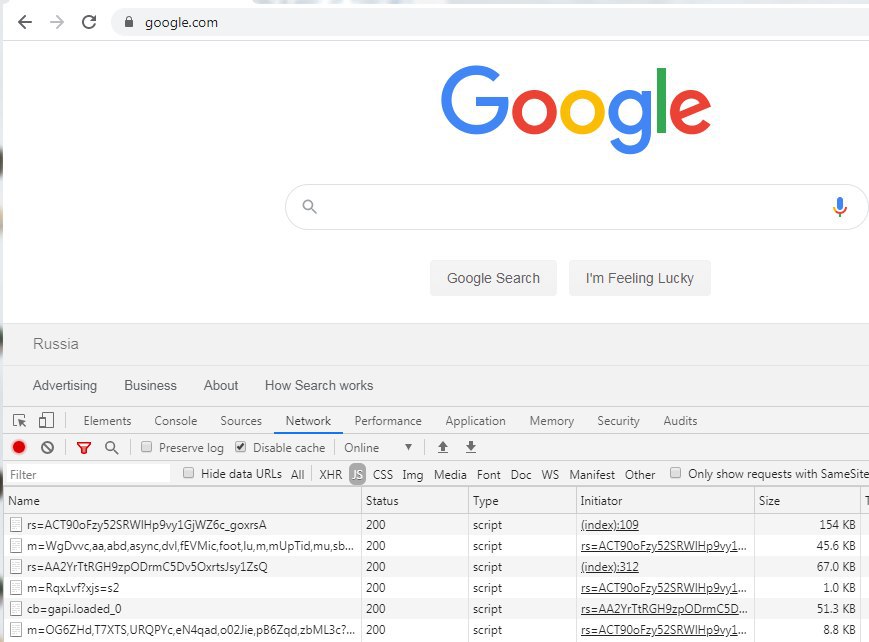Open the Application tab
This screenshot has height=642, width=869.
click(476, 421)
